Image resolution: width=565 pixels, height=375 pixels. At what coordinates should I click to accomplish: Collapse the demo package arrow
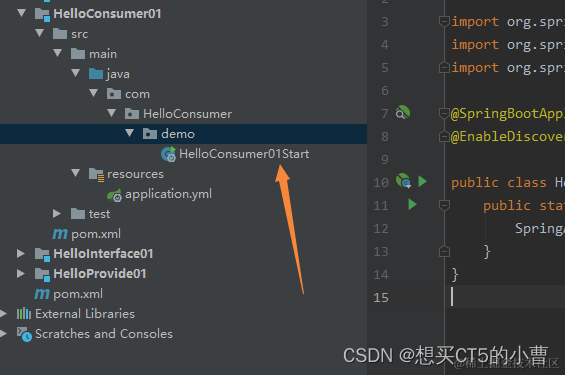[130, 133]
